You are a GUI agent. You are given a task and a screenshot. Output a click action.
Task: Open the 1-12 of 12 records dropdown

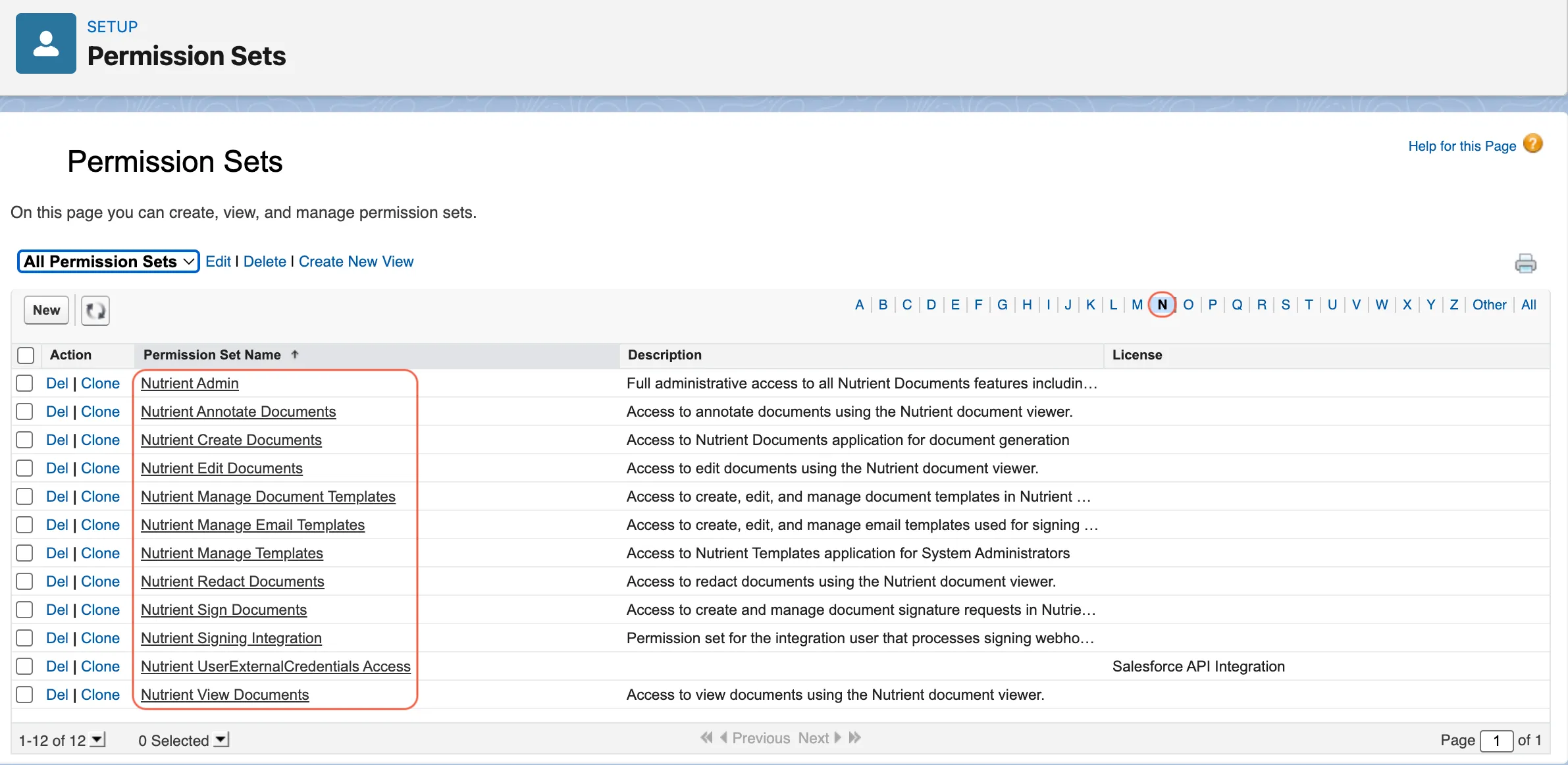coord(97,740)
